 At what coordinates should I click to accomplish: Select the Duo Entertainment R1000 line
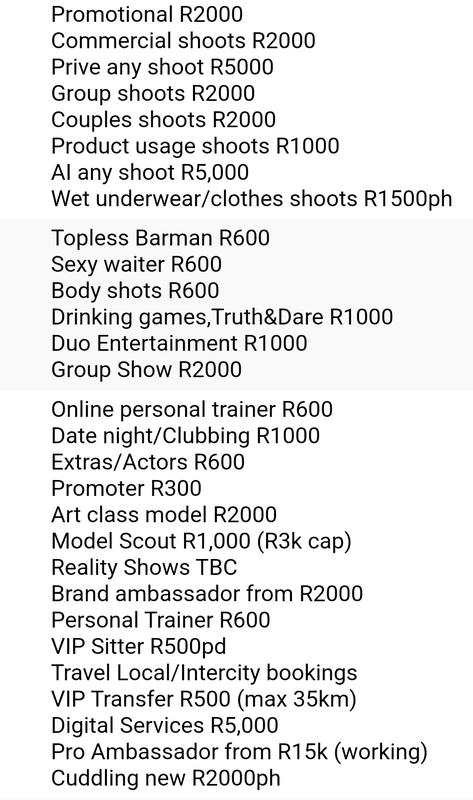(x=179, y=343)
